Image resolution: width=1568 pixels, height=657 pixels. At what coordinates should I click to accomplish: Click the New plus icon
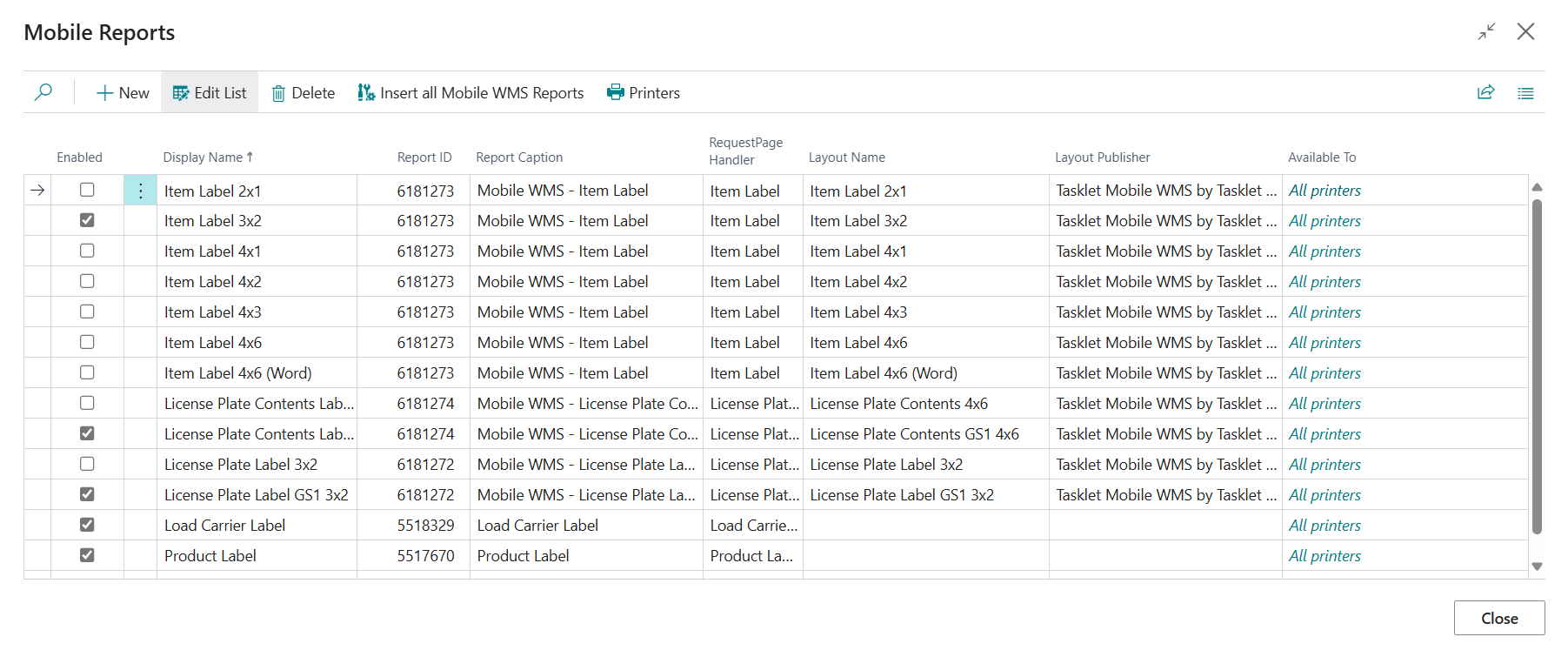(104, 93)
